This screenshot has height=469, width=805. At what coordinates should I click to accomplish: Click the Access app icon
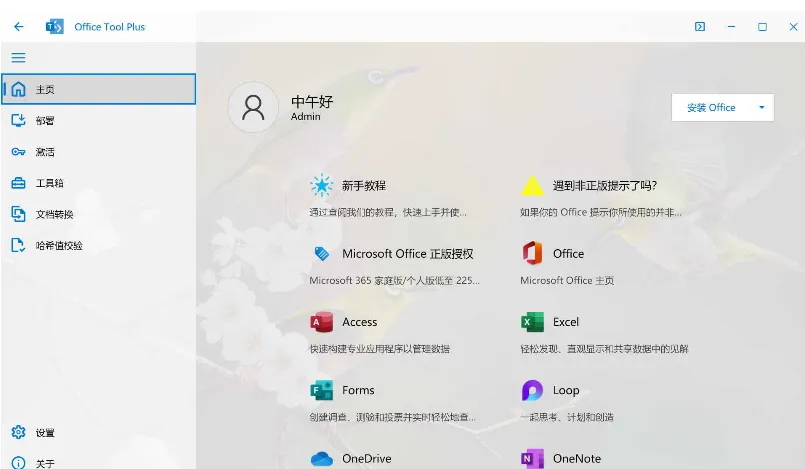coord(322,322)
